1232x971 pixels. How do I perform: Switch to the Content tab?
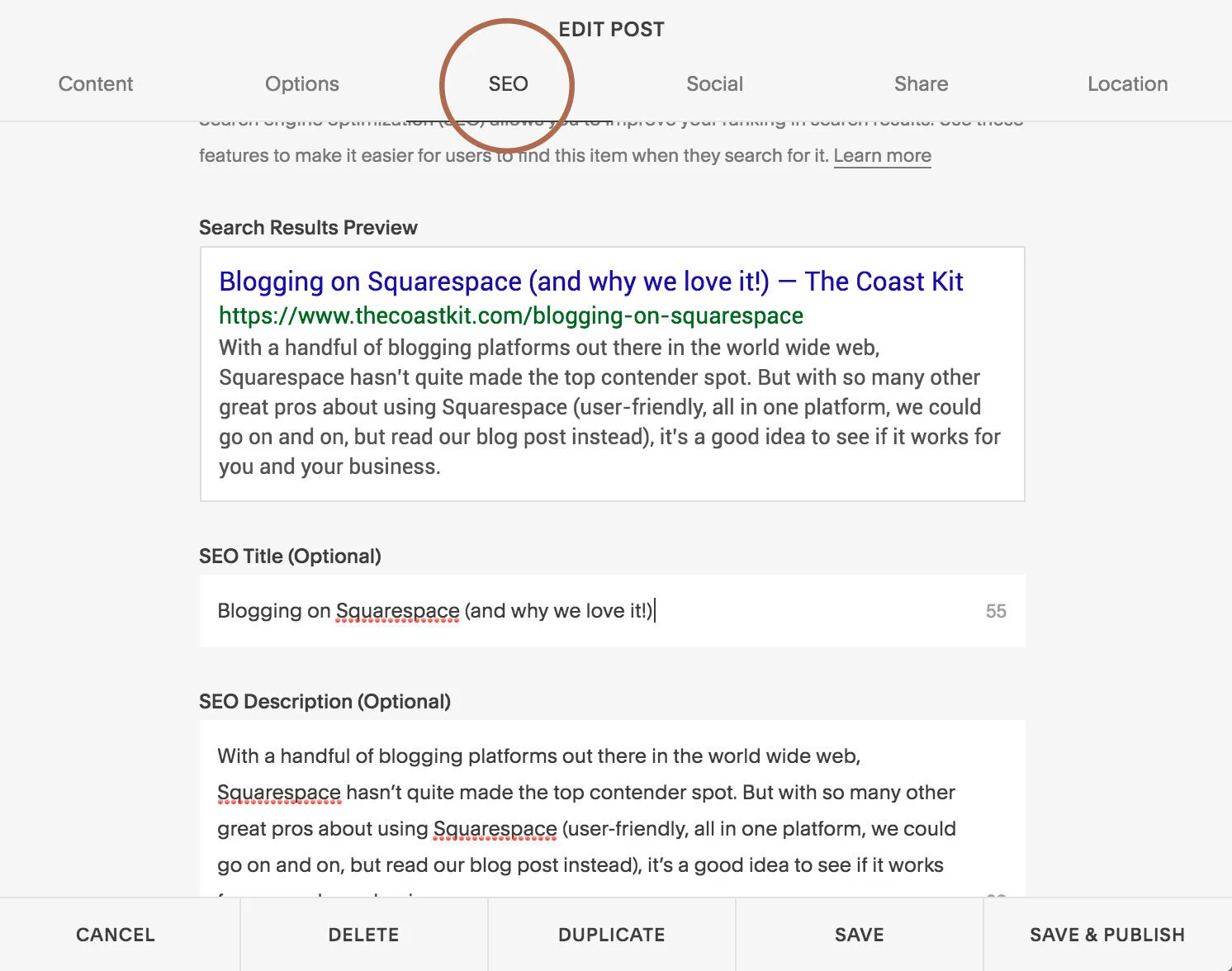[96, 83]
